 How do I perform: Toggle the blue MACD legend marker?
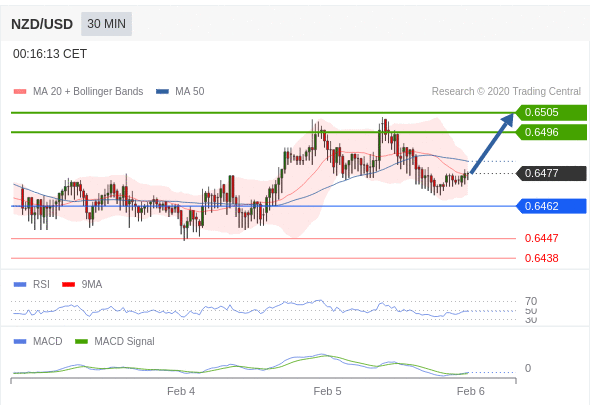coord(20,341)
